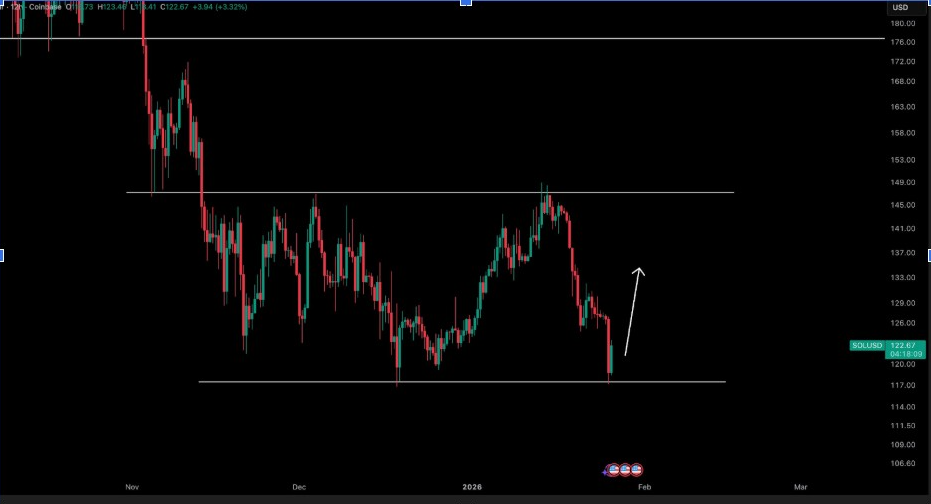Select the horizontal support line near 117.50
The image size is (931, 504).
(462, 382)
